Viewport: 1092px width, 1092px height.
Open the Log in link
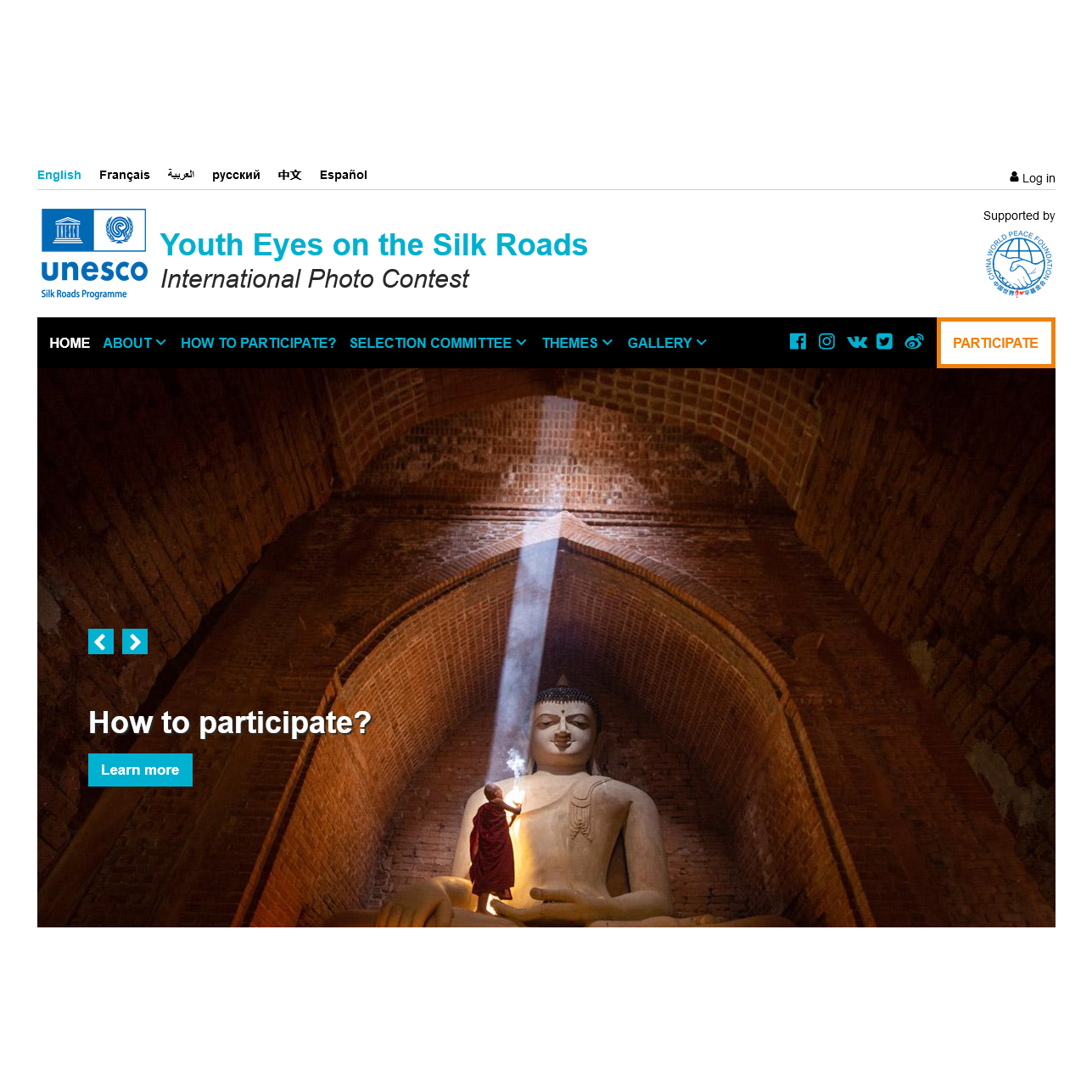[x=1032, y=178]
